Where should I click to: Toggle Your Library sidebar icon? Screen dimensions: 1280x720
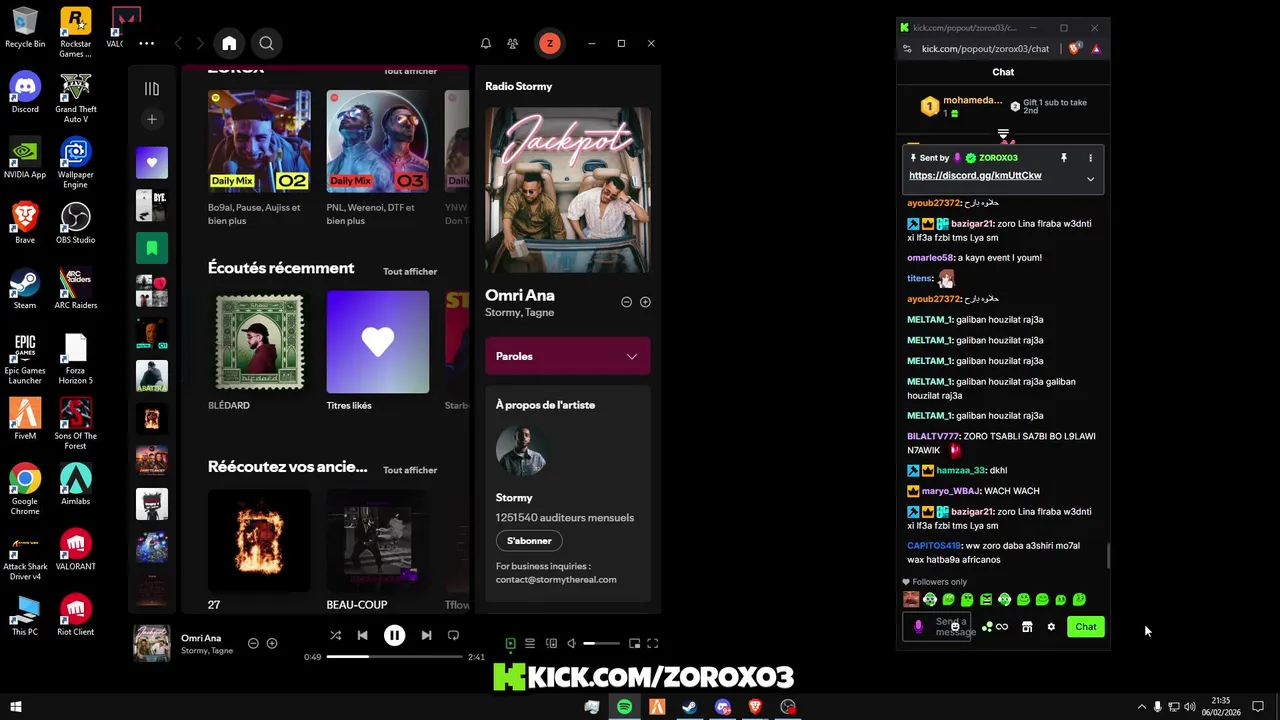(152, 89)
